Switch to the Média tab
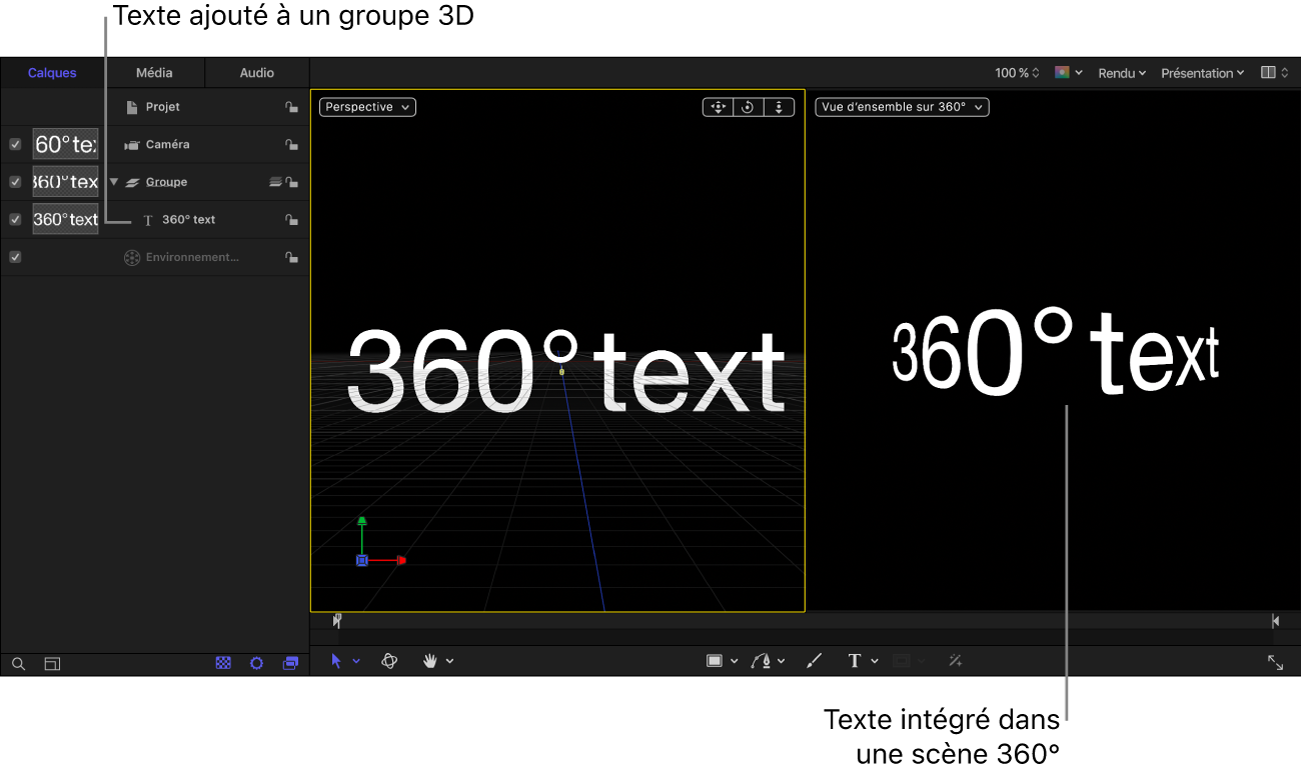Viewport: 1301px width, 774px height. tap(154, 72)
